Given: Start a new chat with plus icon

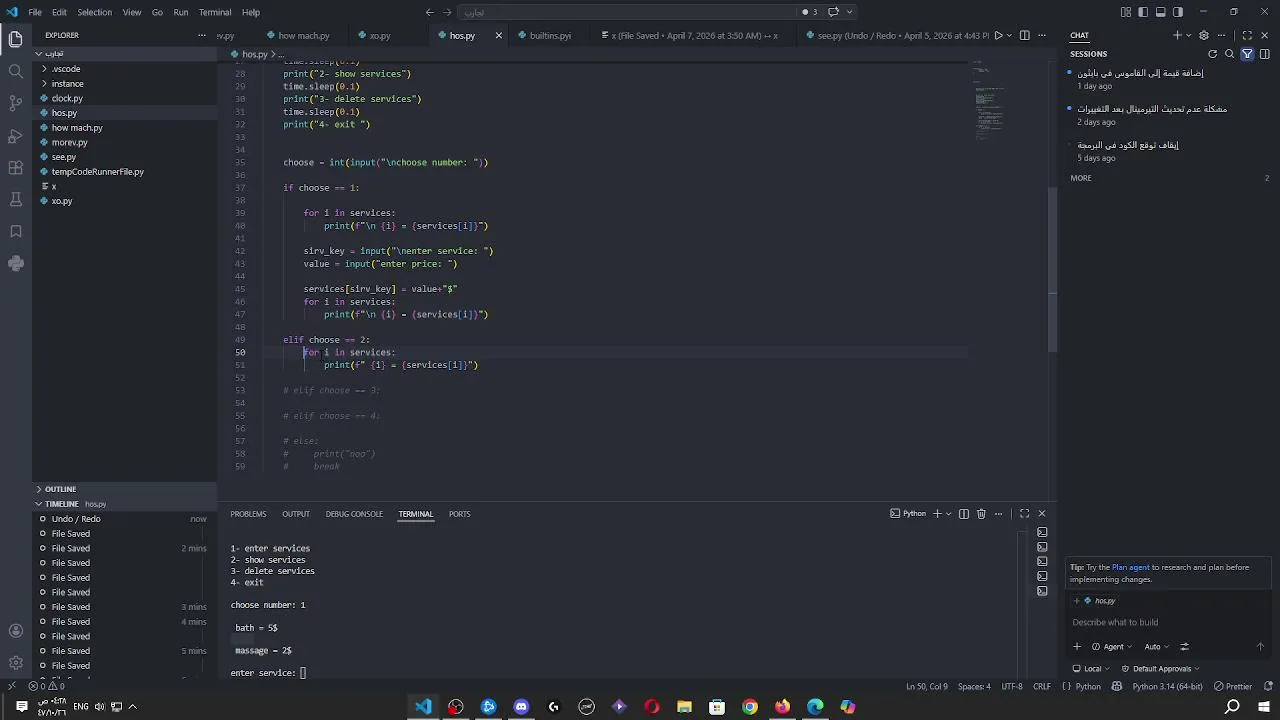Looking at the screenshot, I should tap(1178, 35).
